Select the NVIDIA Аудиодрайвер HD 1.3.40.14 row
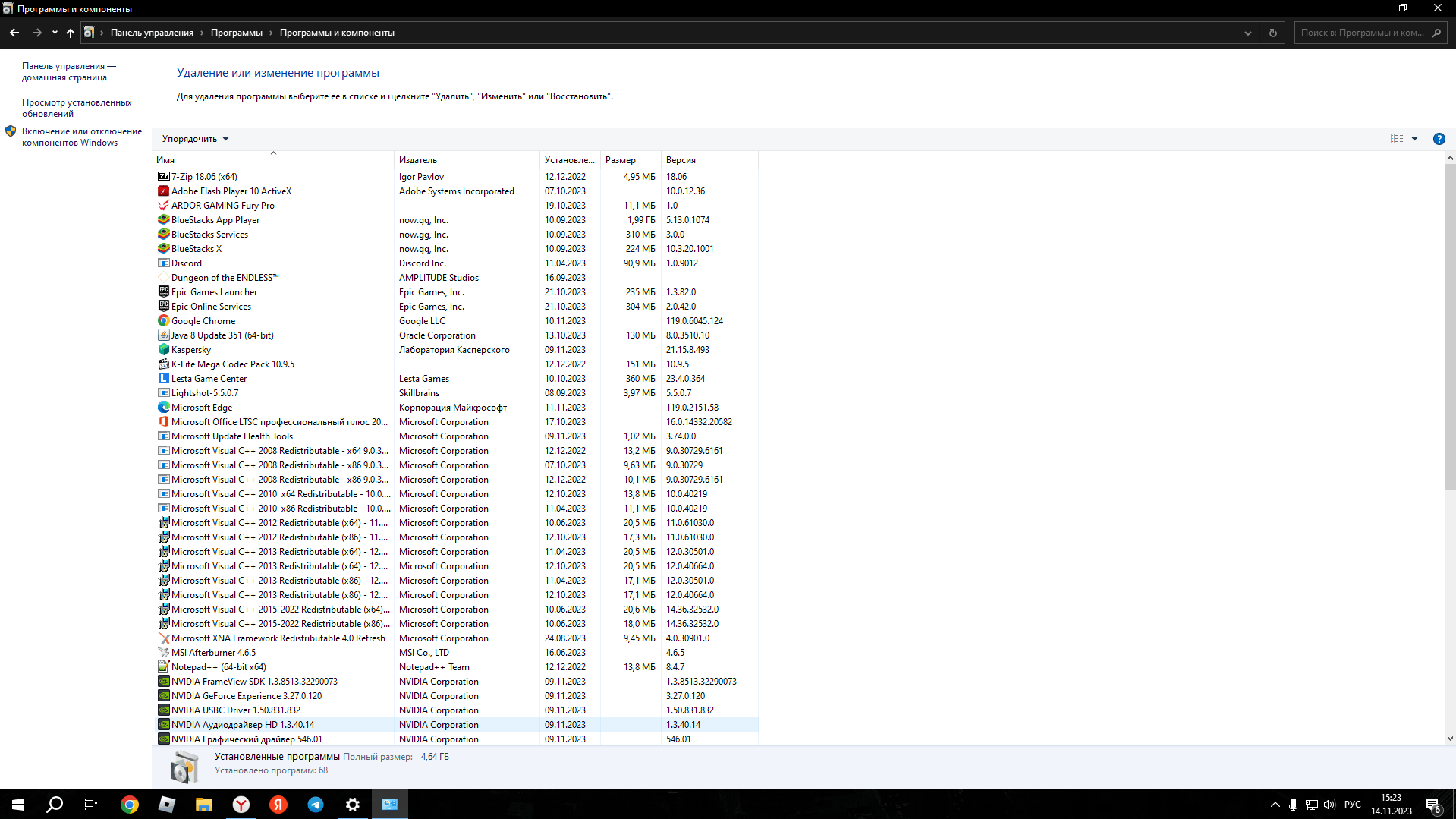The width and height of the screenshot is (1456, 819). coord(455,725)
